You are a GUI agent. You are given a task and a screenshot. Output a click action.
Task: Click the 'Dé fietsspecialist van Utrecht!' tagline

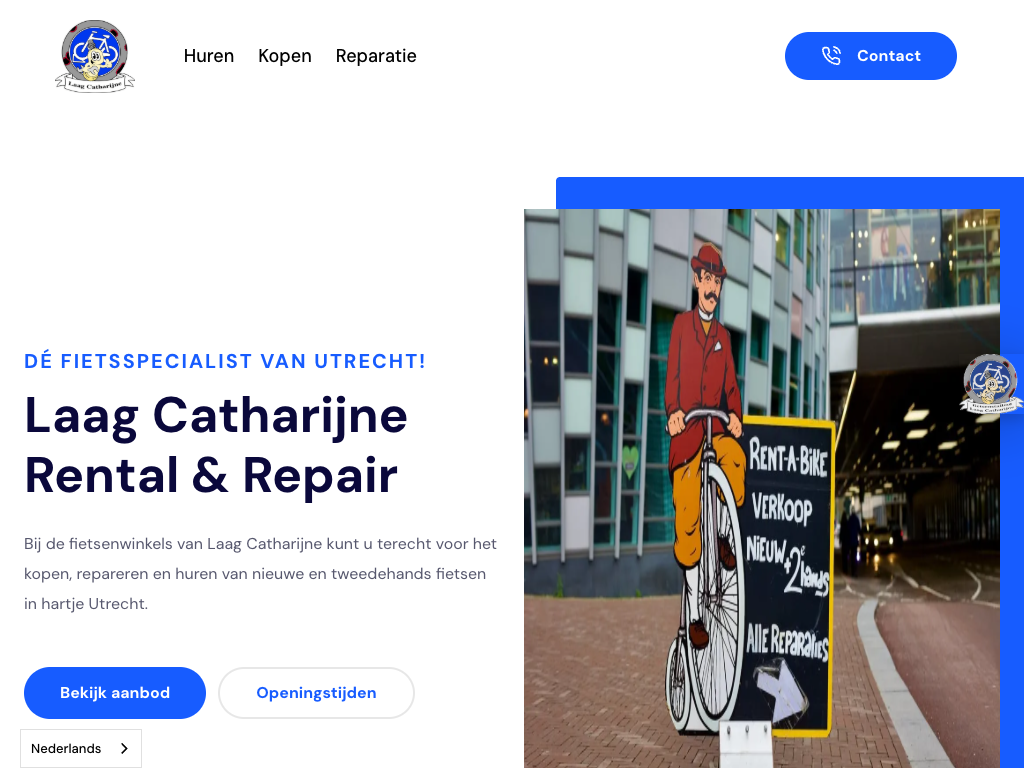(x=225, y=361)
